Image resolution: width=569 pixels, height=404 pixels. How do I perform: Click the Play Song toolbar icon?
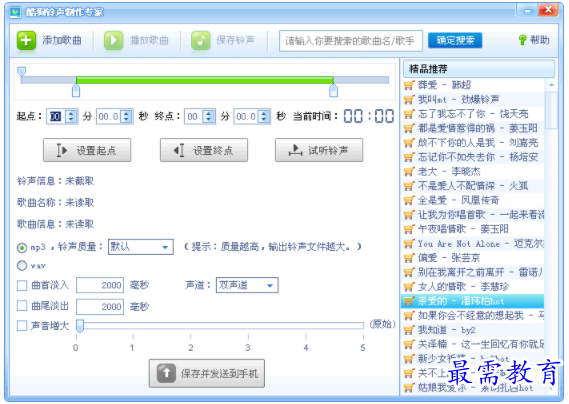(x=113, y=40)
